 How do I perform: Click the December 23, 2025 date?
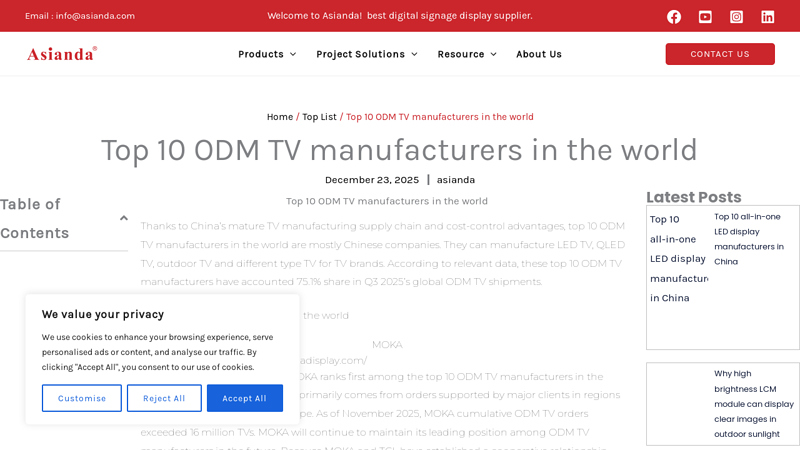coord(371,180)
